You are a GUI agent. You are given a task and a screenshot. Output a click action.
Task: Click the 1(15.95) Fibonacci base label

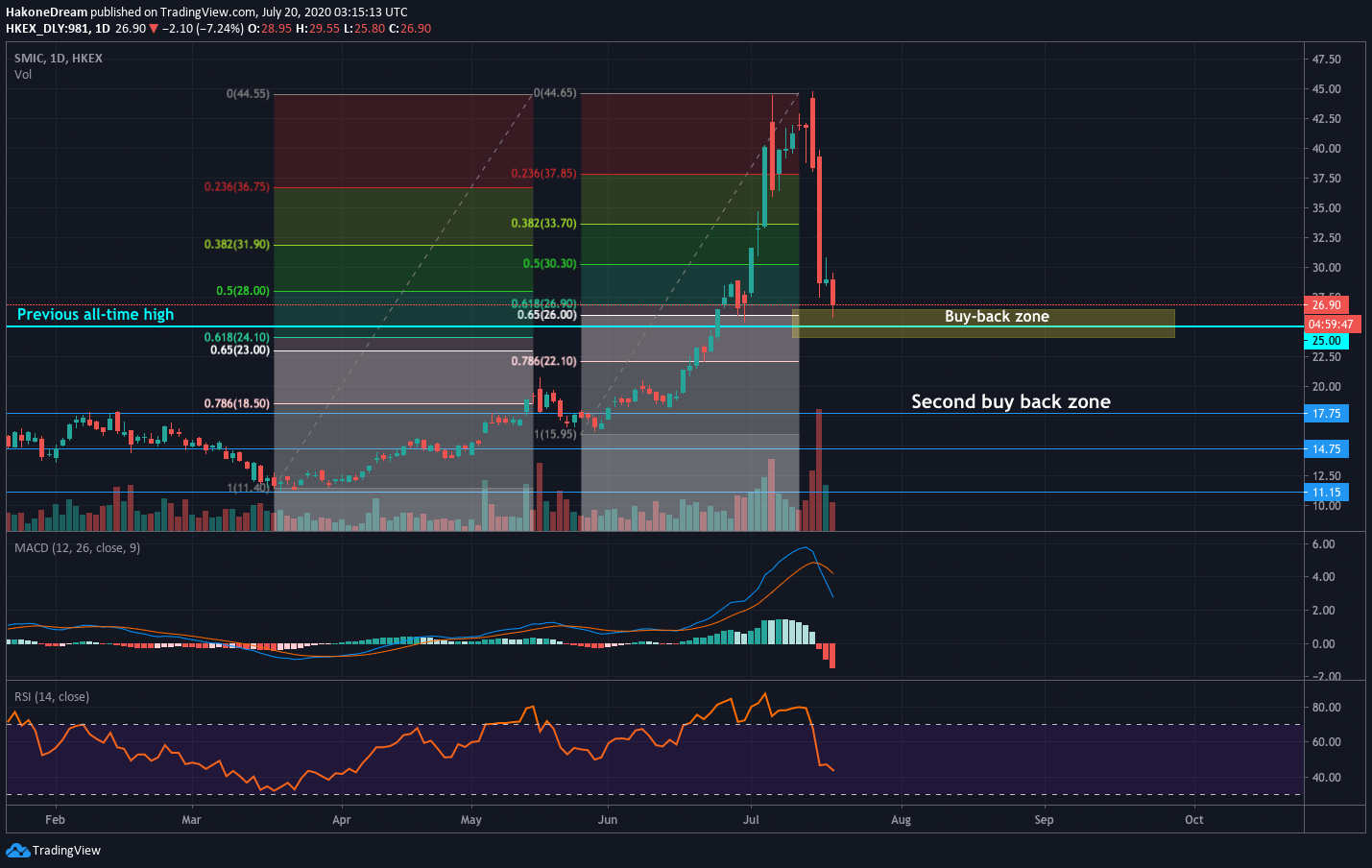click(x=555, y=435)
